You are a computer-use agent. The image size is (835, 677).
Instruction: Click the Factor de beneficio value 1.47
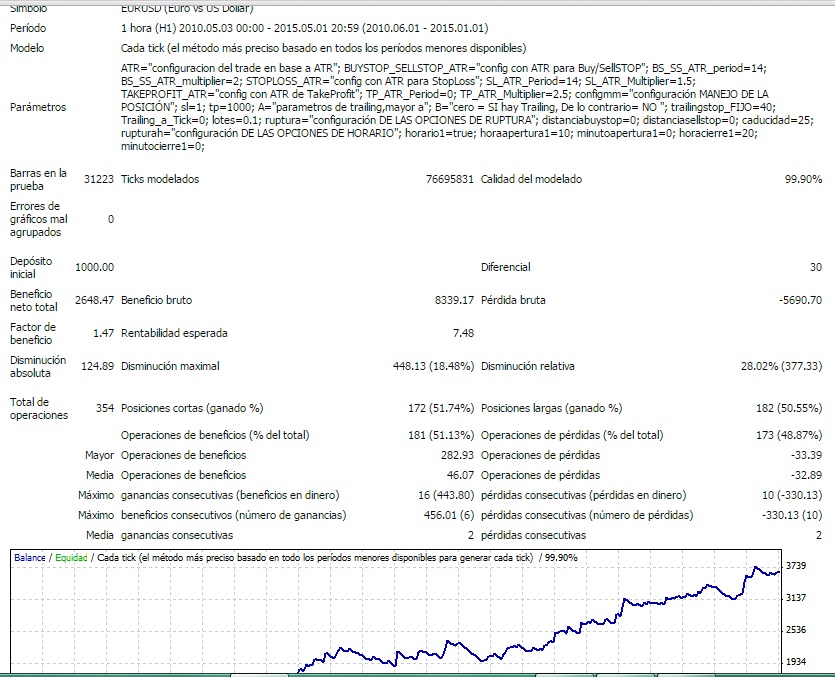[x=103, y=333]
